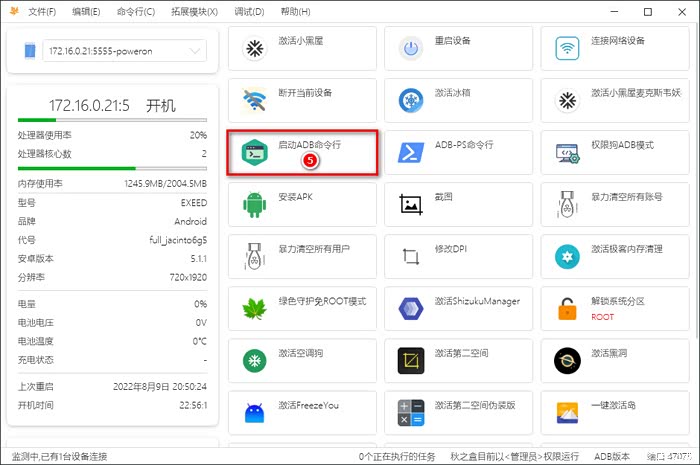Open the 拓展模块(X) menu
700x465 pixels.
194,12
